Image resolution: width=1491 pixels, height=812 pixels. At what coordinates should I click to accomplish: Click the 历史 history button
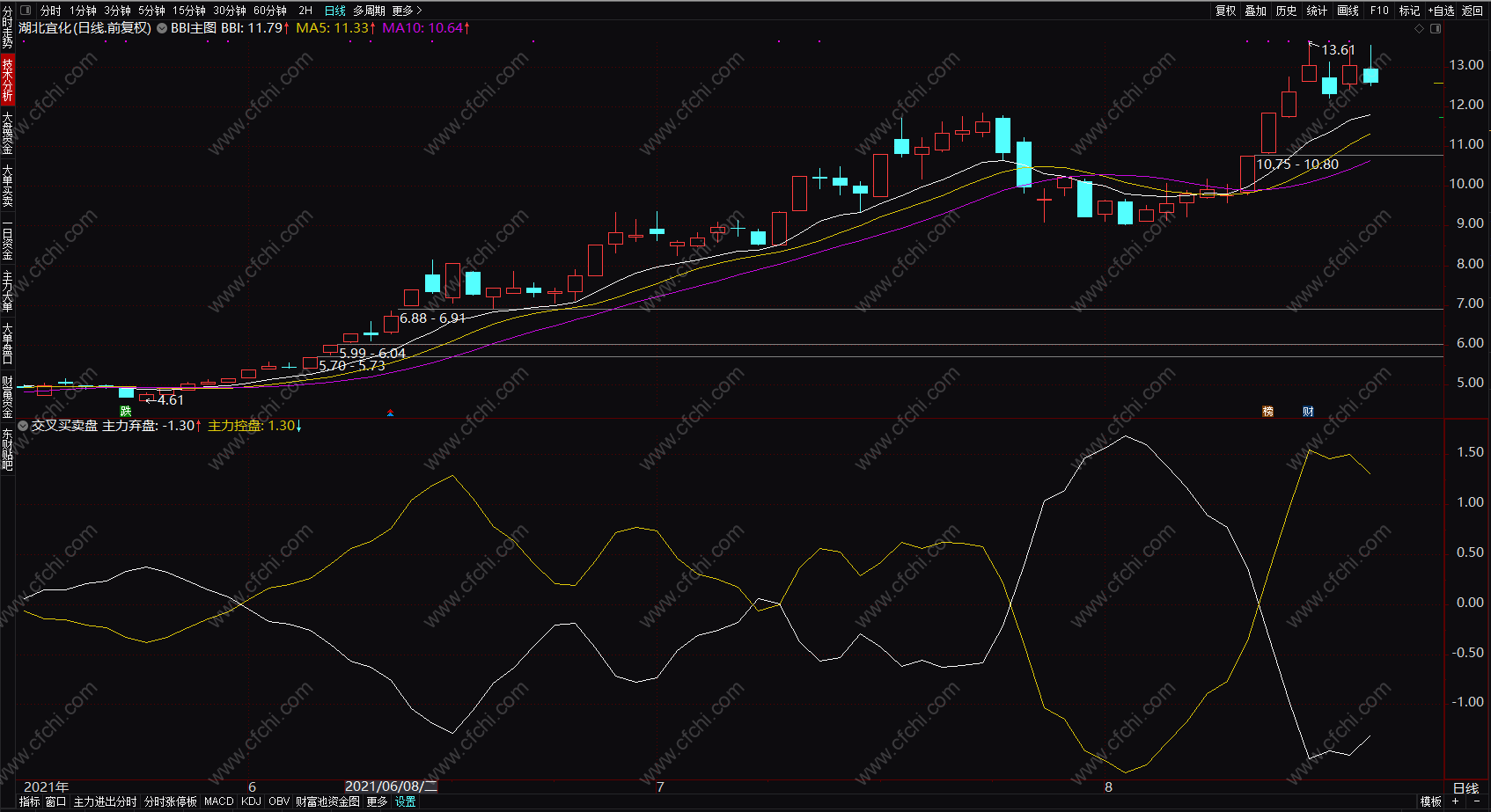pyautogui.click(x=1287, y=11)
